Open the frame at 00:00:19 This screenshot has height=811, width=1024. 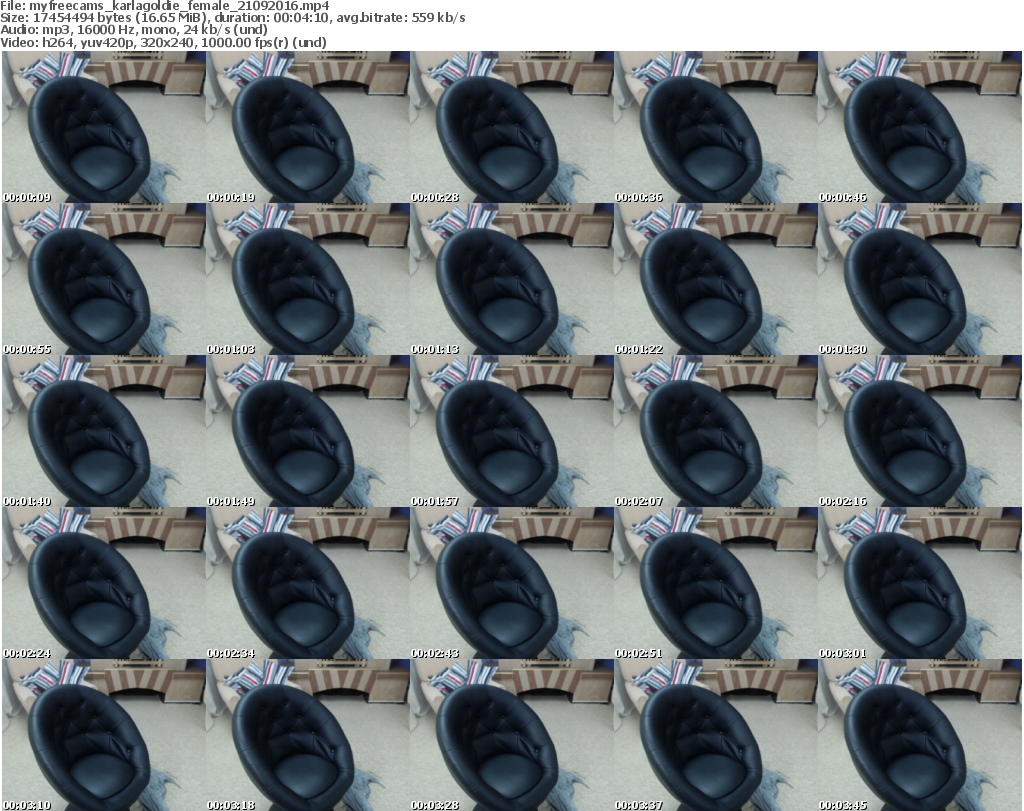[x=308, y=127]
